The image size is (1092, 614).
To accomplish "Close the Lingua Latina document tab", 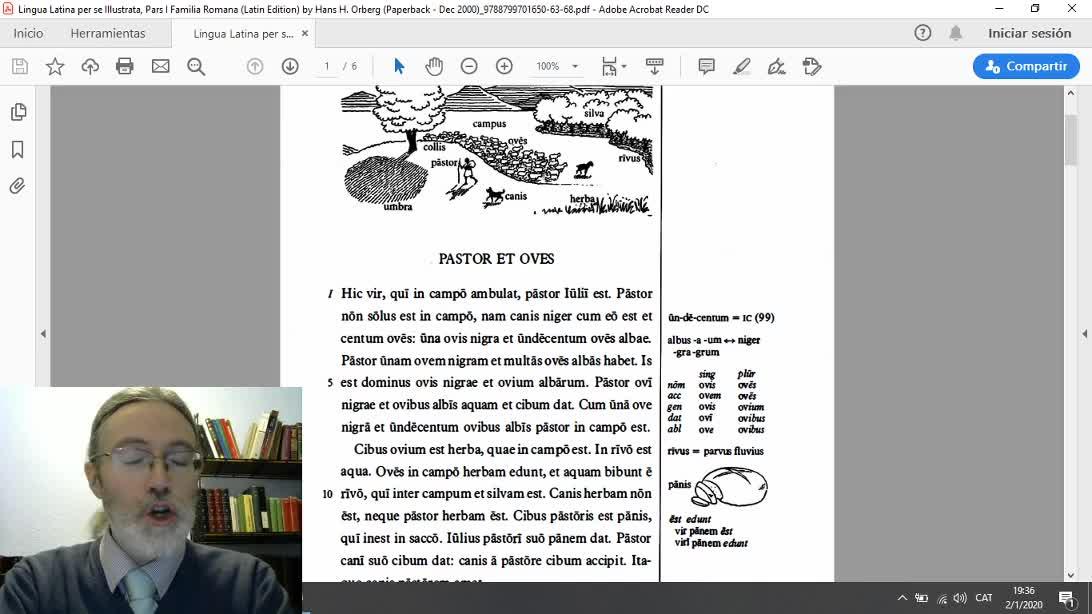I will [x=305, y=33].
